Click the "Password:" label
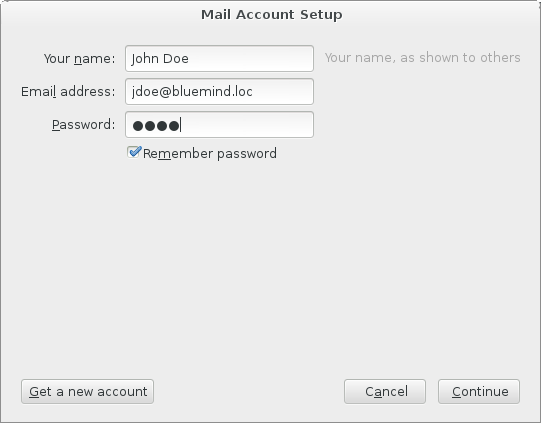Screen dimensions: 541x423 [x=83, y=125]
